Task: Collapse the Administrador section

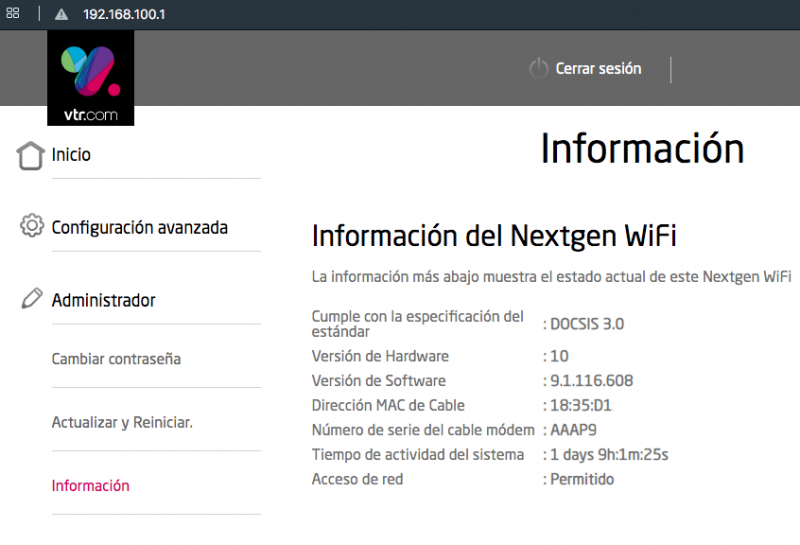Action: pos(103,300)
